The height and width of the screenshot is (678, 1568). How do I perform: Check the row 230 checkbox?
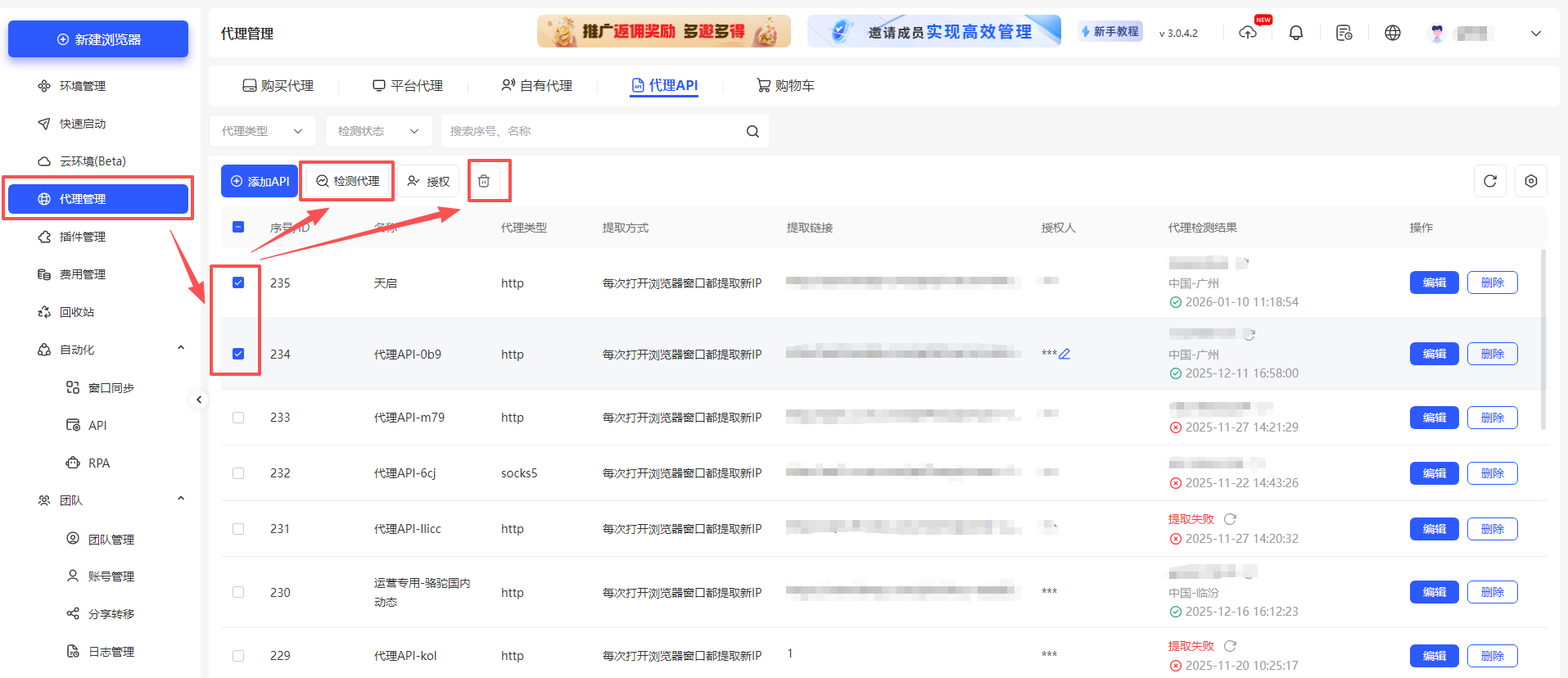tap(238, 592)
